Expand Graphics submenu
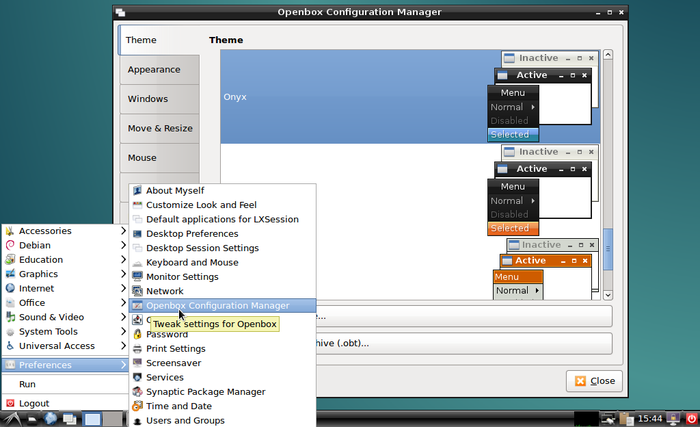Image resolution: width=700 pixels, height=427 pixels. pos(65,274)
